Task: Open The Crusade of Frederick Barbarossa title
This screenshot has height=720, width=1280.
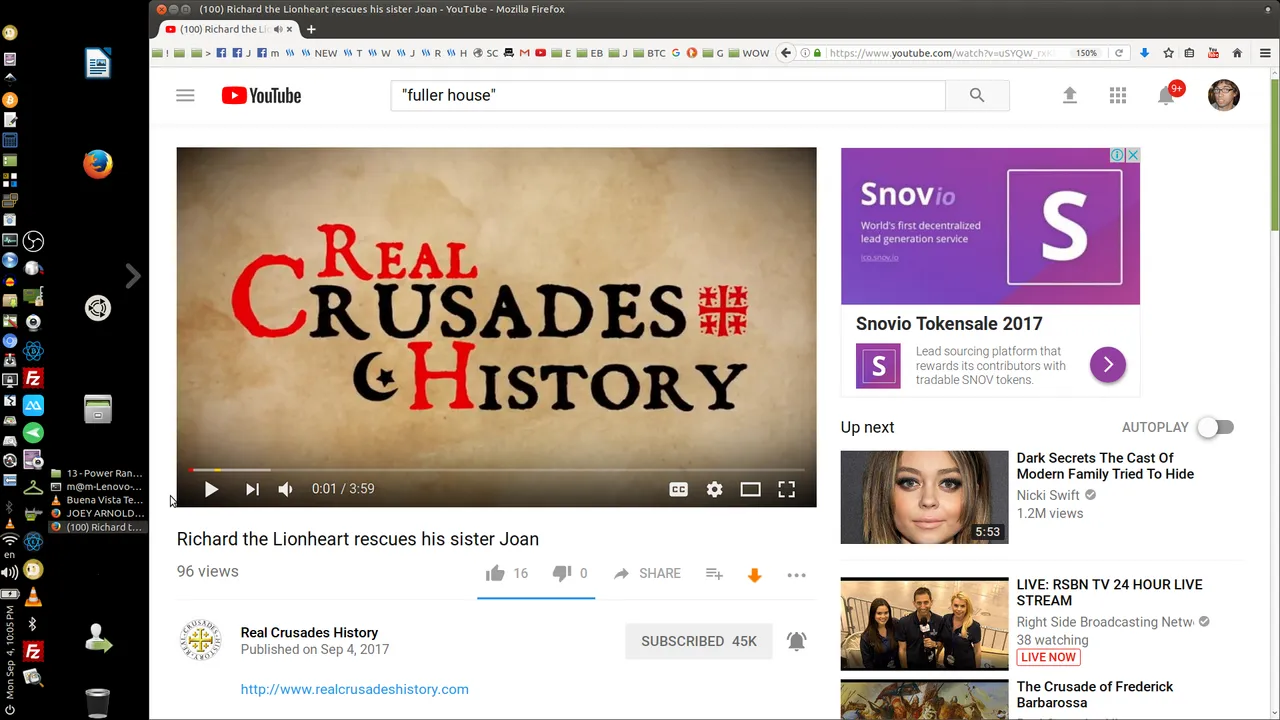Action: pyautogui.click(x=1095, y=694)
